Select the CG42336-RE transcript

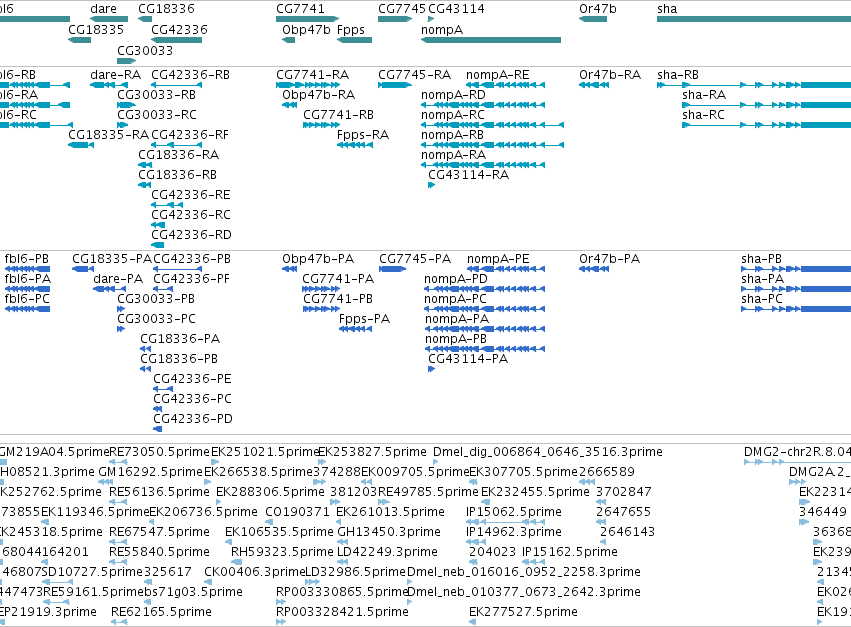167,205
